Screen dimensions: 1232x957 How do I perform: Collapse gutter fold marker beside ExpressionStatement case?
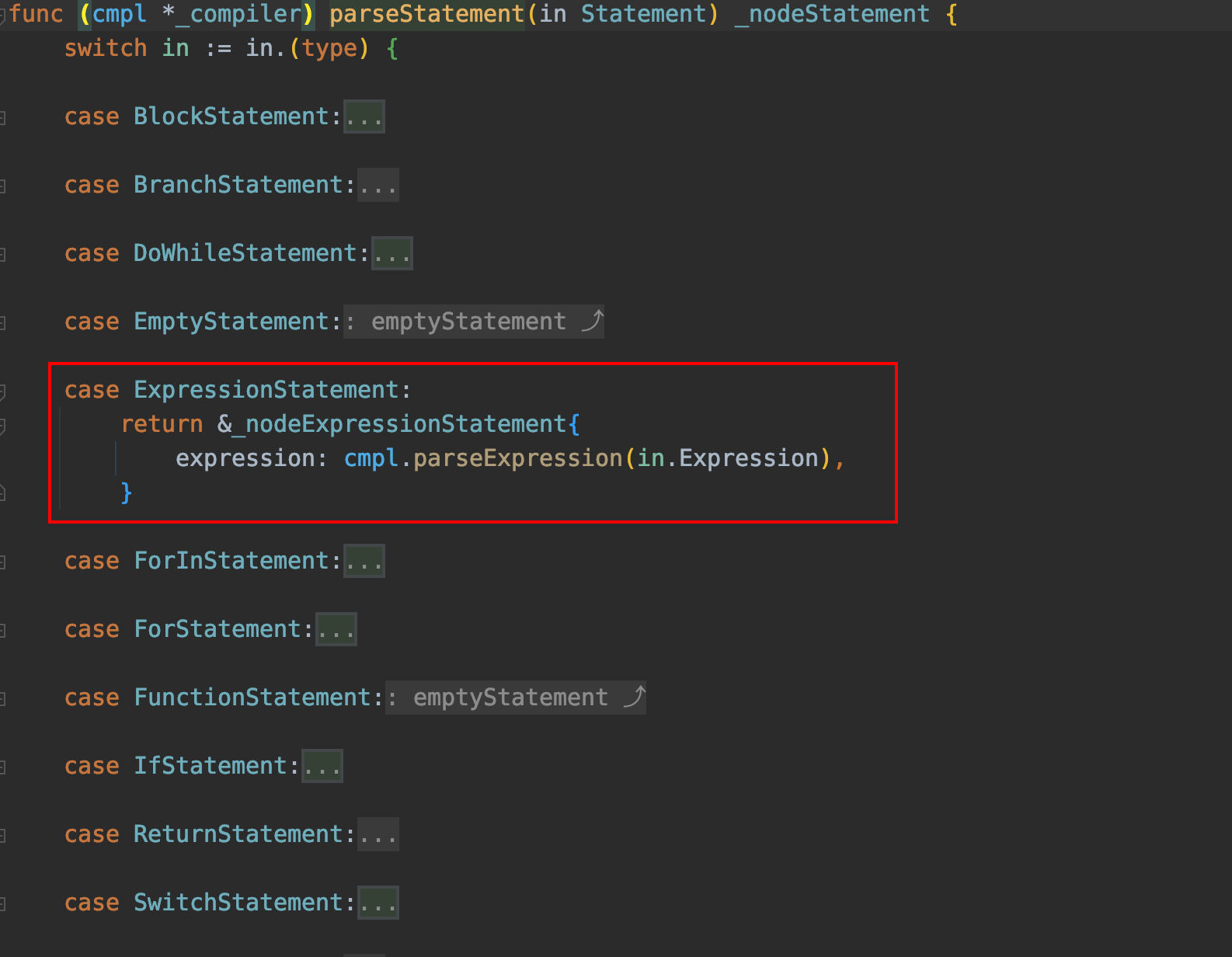pyautogui.click(x=2, y=391)
